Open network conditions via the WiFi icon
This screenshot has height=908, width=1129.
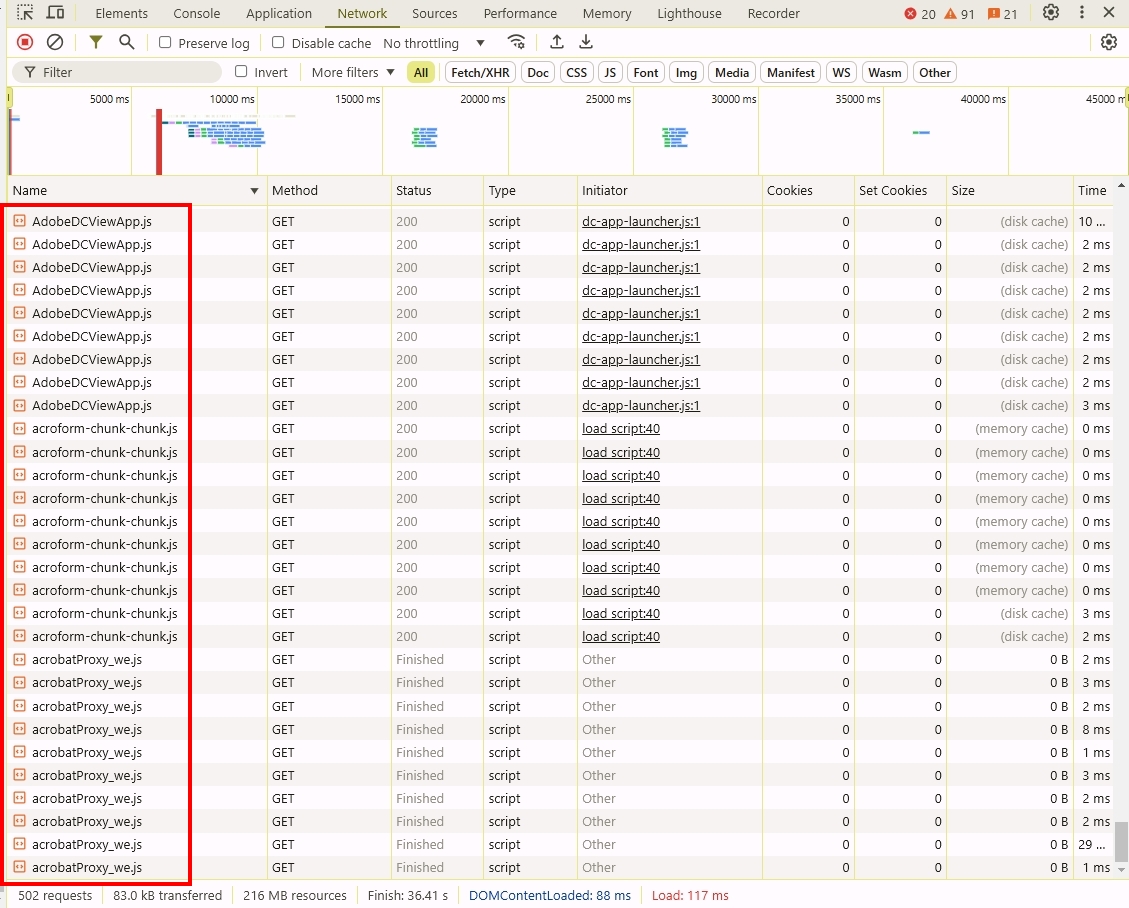[x=517, y=42]
